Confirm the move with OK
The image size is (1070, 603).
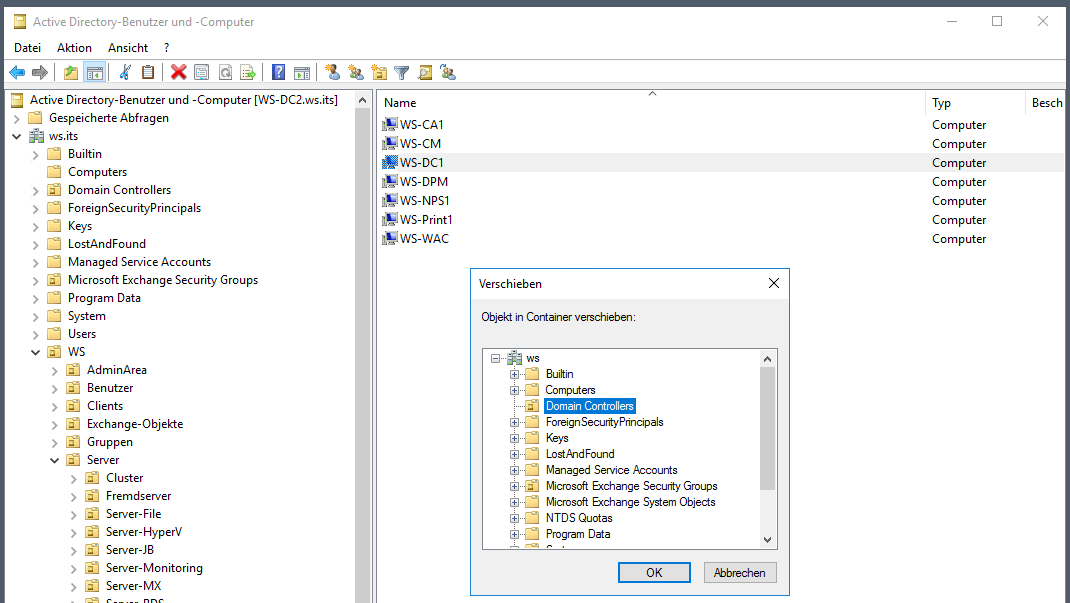[x=654, y=572]
